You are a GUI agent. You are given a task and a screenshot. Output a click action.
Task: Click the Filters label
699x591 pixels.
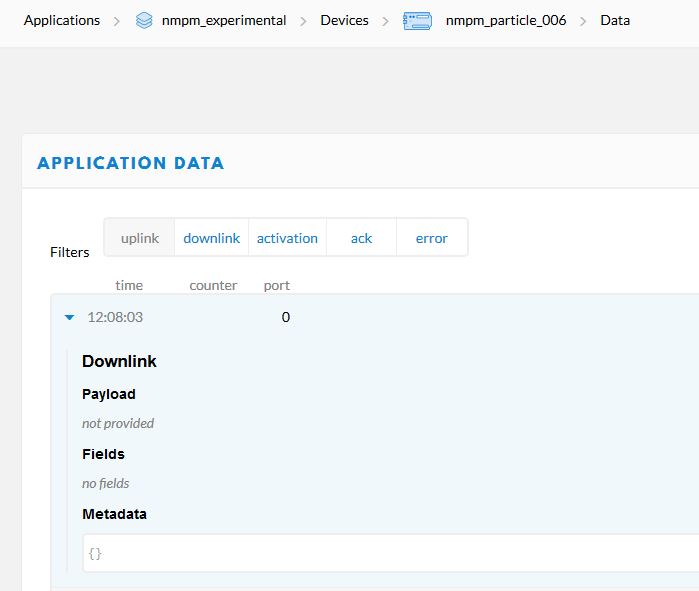(70, 252)
